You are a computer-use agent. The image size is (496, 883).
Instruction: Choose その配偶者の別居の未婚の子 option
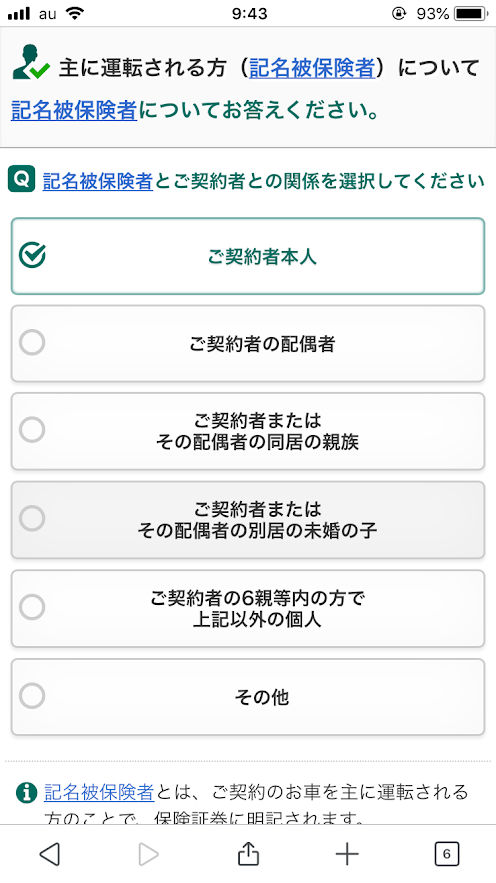point(248,520)
